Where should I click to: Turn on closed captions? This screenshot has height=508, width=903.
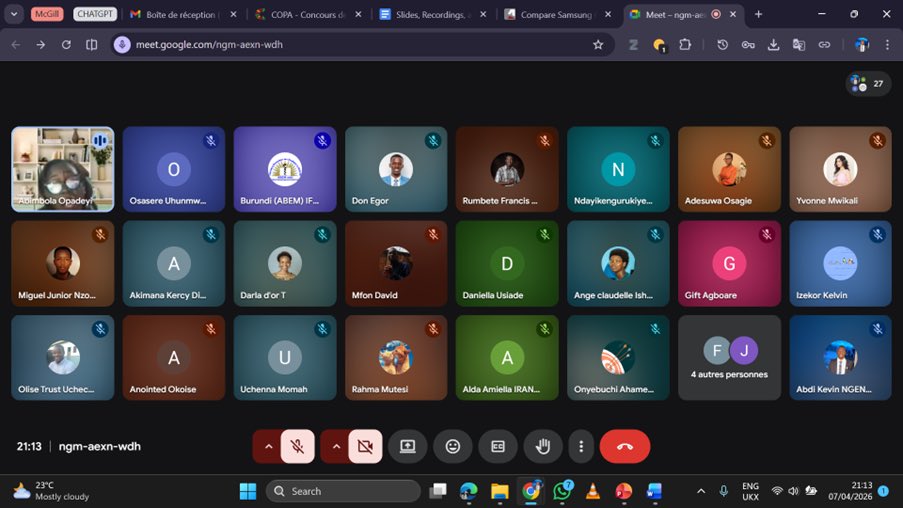(498, 446)
